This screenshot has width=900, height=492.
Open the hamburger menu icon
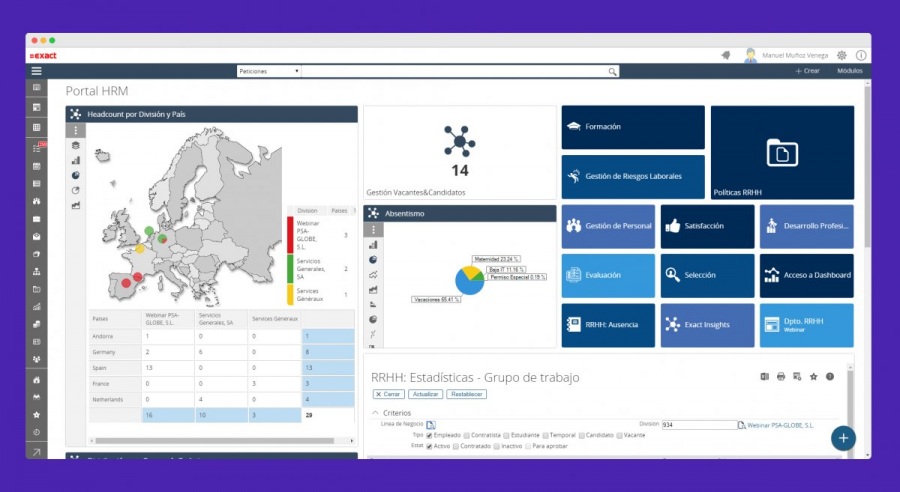coord(36,71)
